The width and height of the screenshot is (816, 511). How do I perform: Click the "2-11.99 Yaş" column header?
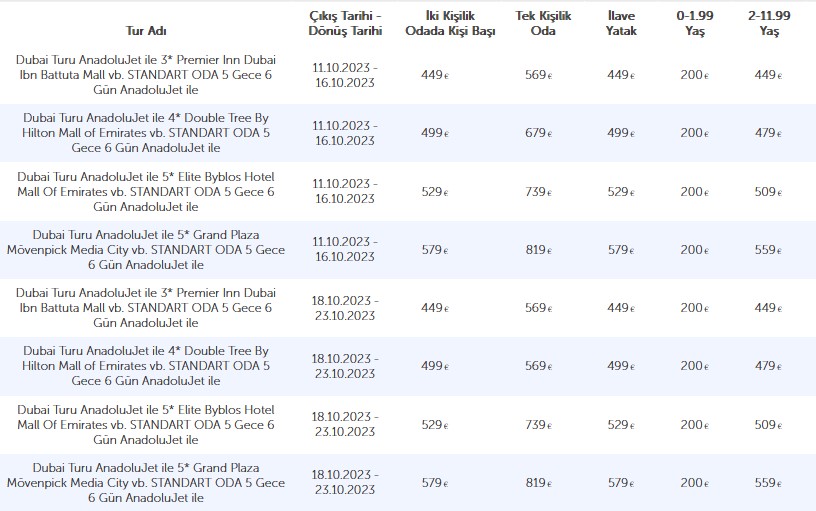tap(769, 23)
